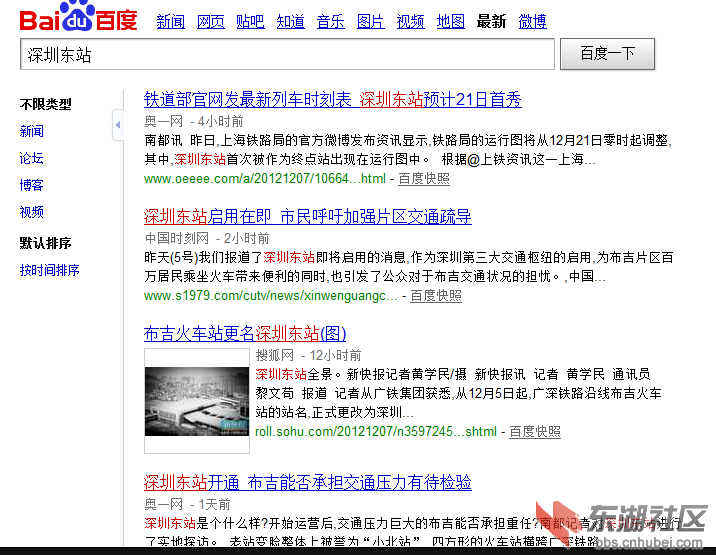716x555 pixels.
Task: Open the 贴吧 tab
Action: point(250,21)
